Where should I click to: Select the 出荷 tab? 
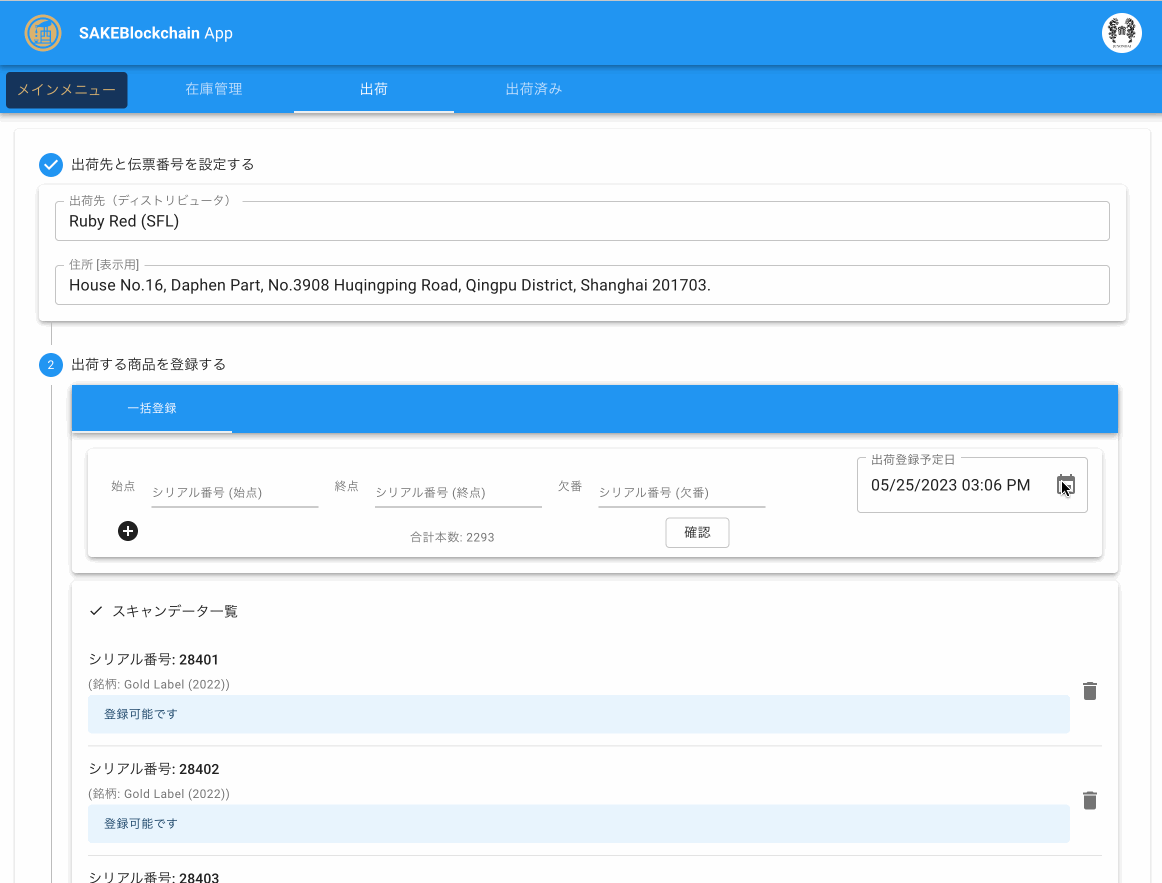point(374,89)
